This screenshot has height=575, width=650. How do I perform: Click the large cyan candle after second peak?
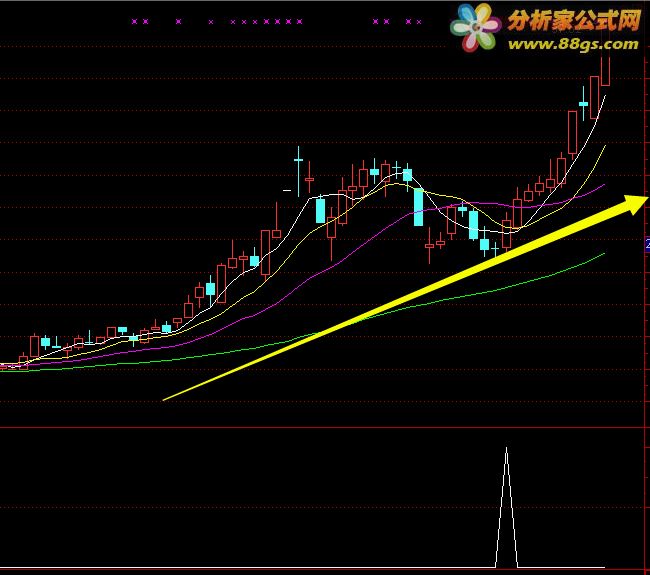[x=419, y=207]
